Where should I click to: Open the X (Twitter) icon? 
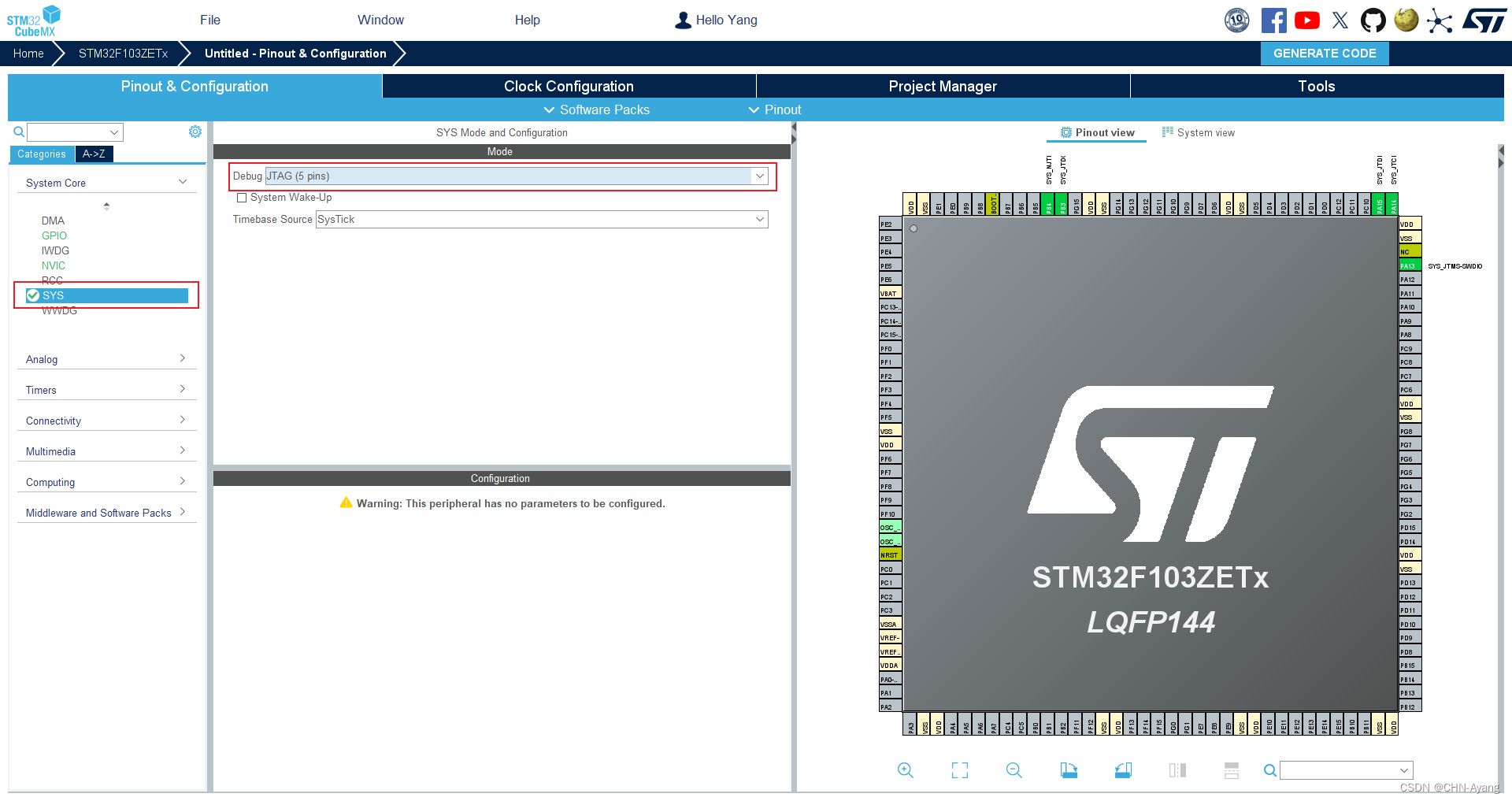[x=1340, y=20]
